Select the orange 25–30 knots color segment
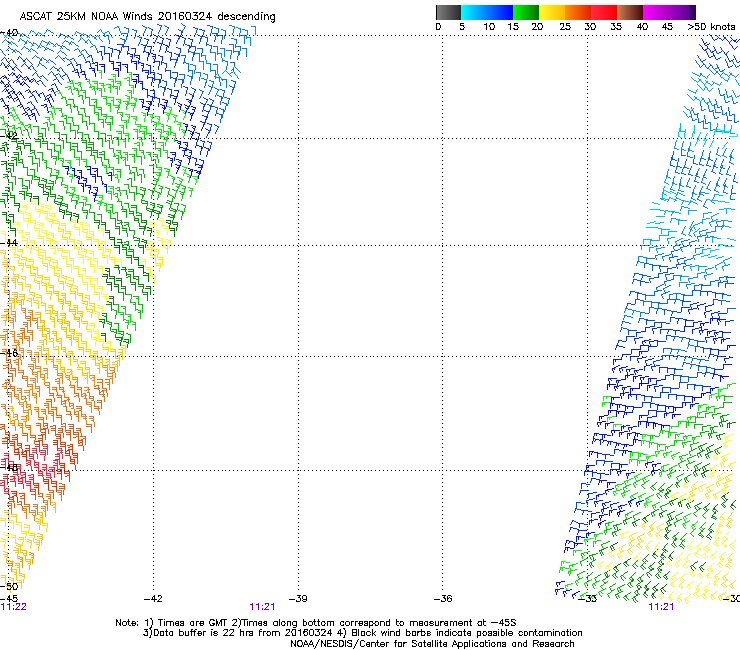Screen dimensions: 740x650 tap(578, 12)
